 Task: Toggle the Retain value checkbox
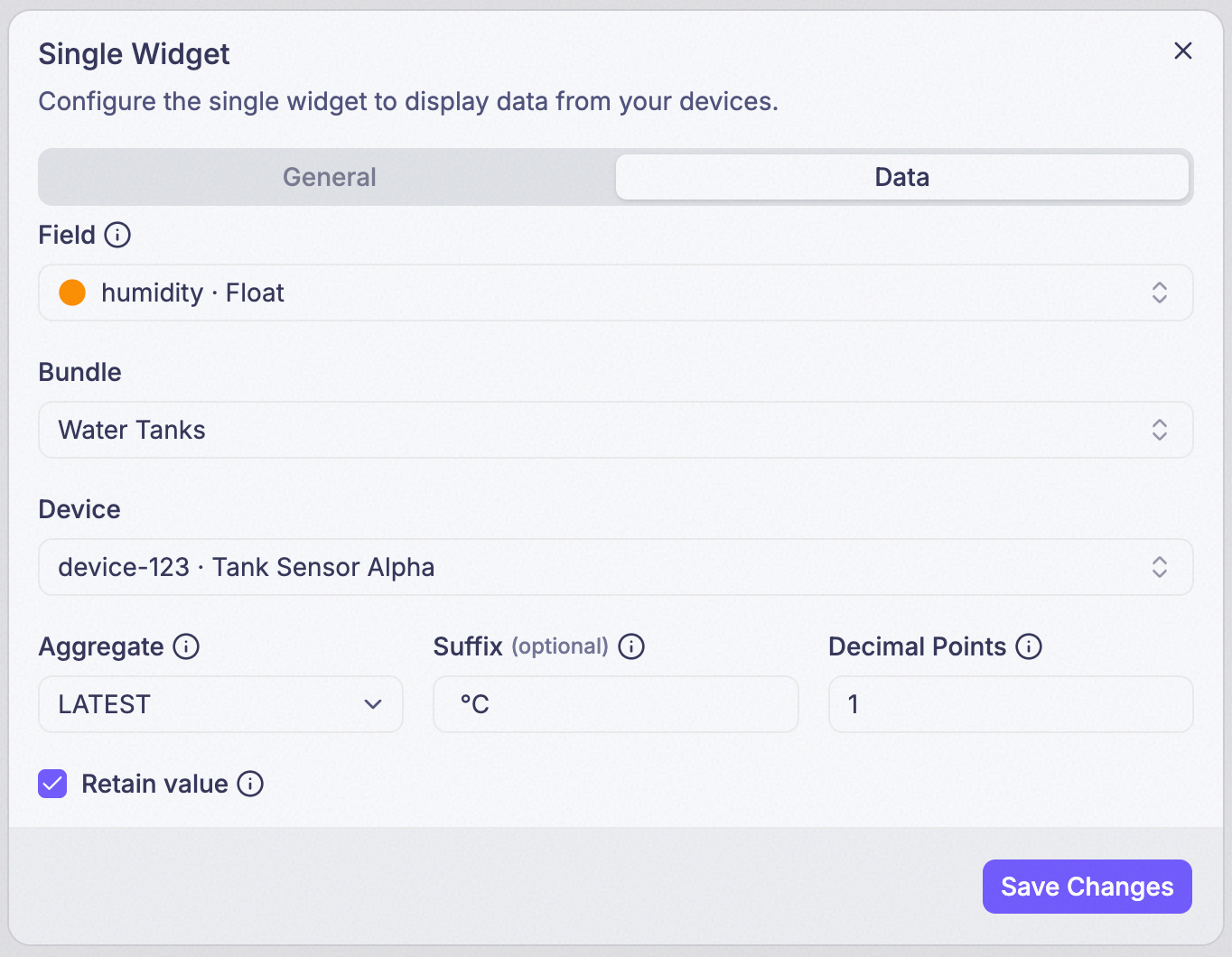(52, 784)
